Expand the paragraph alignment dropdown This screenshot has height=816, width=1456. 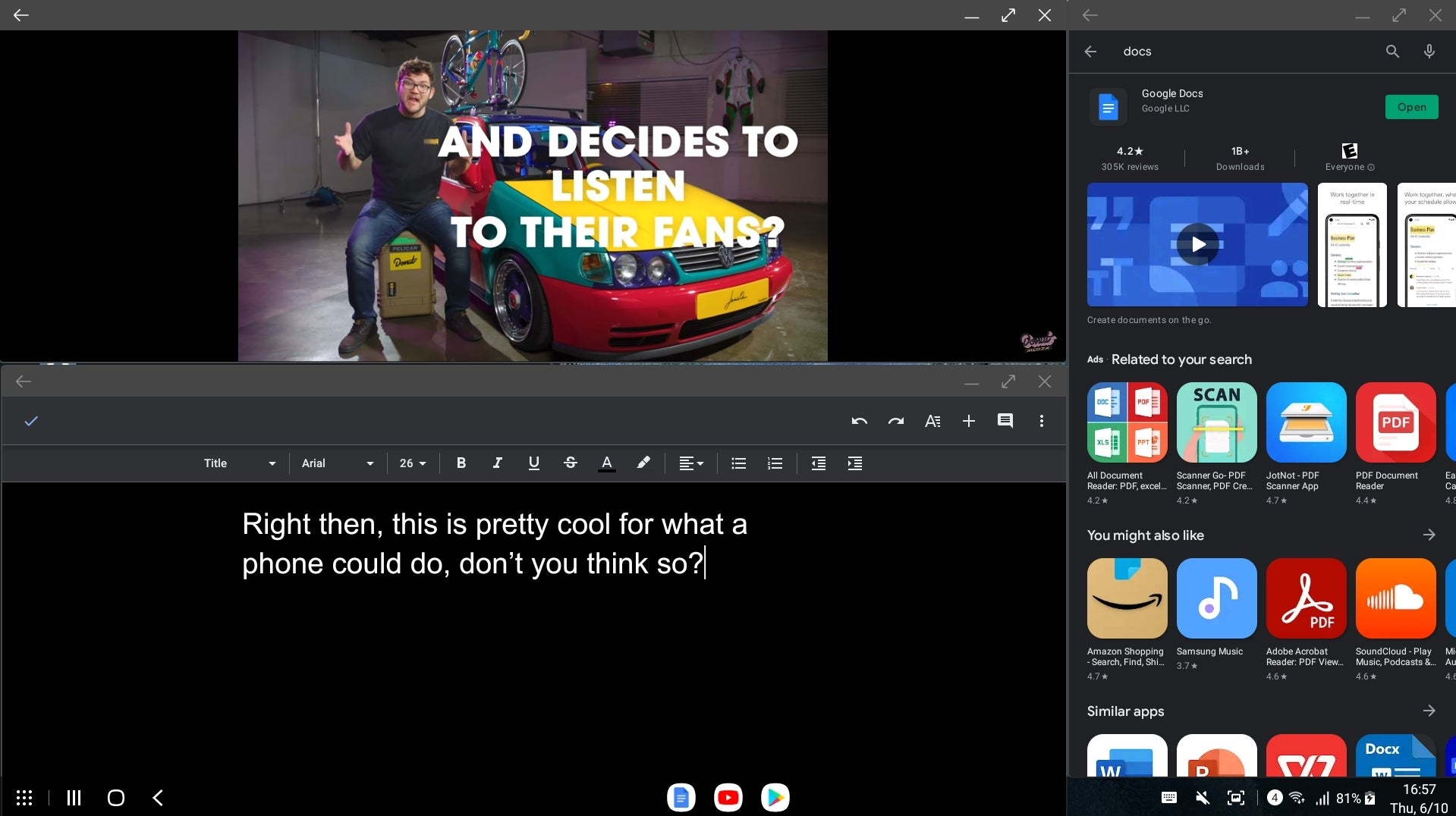(690, 463)
